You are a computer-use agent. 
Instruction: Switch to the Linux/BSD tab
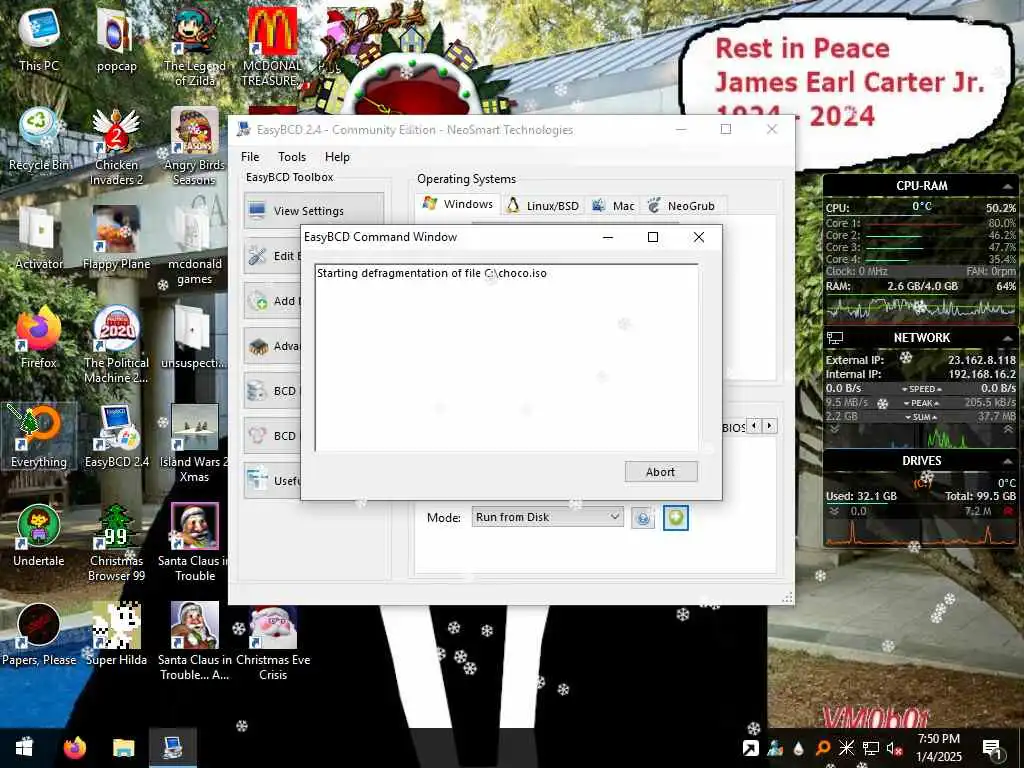point(543,206)
